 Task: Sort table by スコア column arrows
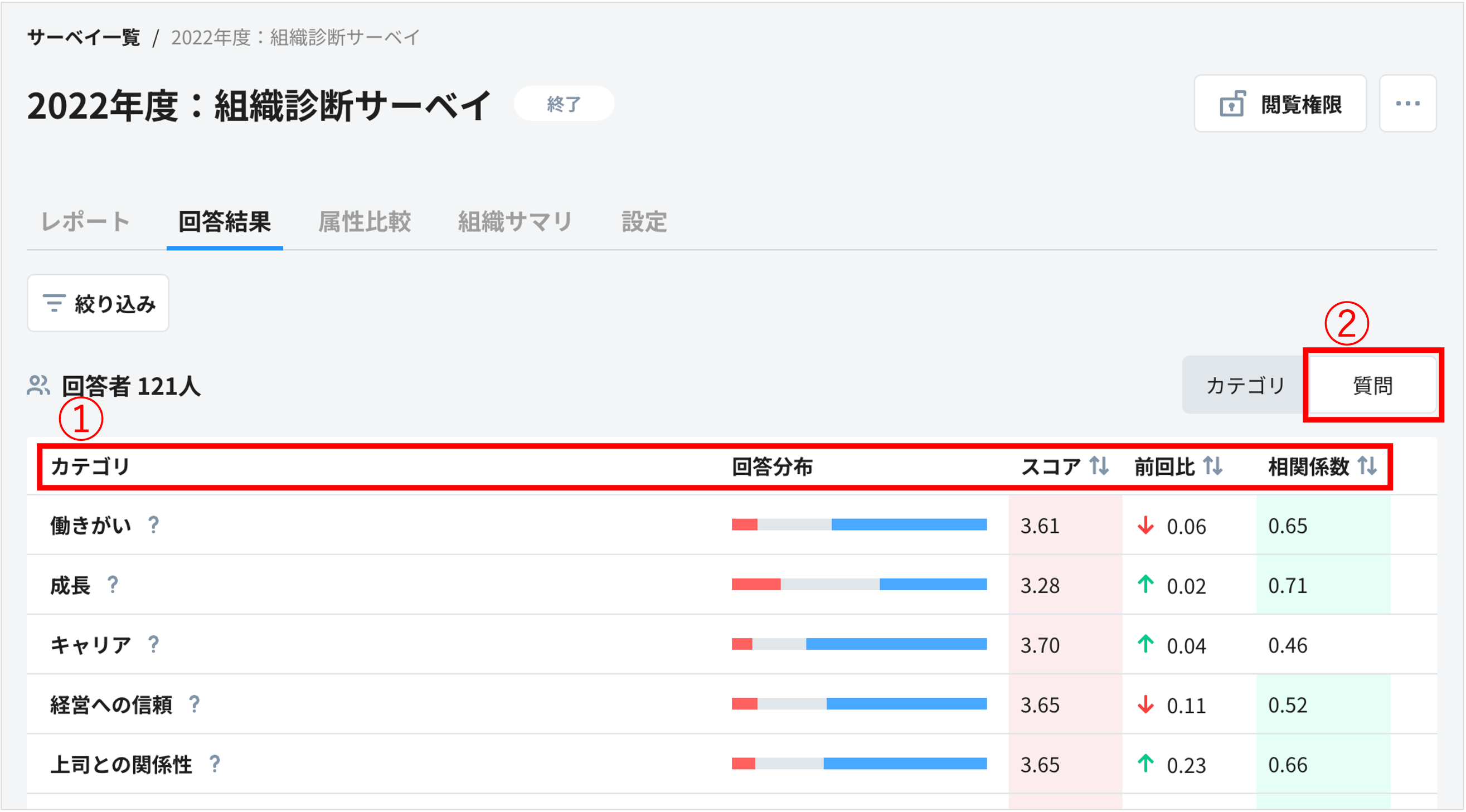[x=1099, y=466]
